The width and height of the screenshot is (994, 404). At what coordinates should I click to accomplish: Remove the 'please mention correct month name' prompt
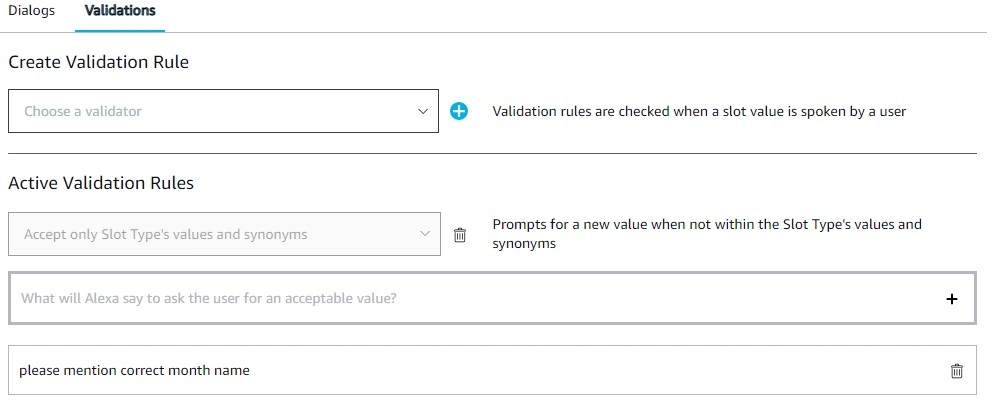coord(957,371)
